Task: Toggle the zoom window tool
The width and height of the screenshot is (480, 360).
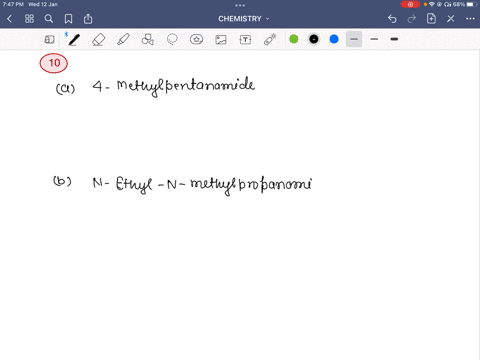Action: click(49, 40)
